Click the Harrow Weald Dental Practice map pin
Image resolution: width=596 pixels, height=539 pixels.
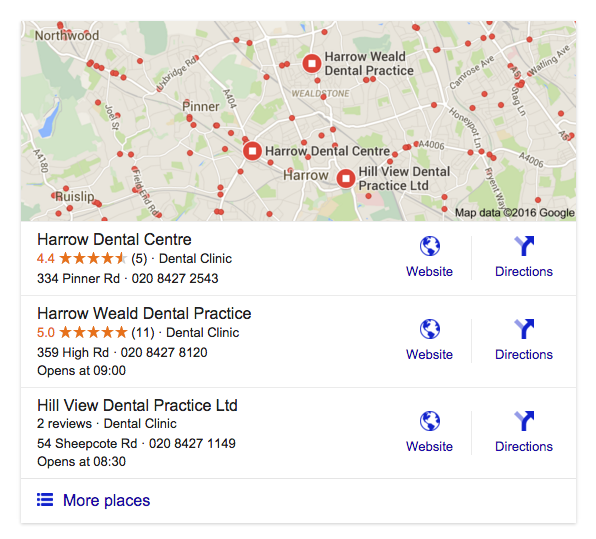[312, 63]
